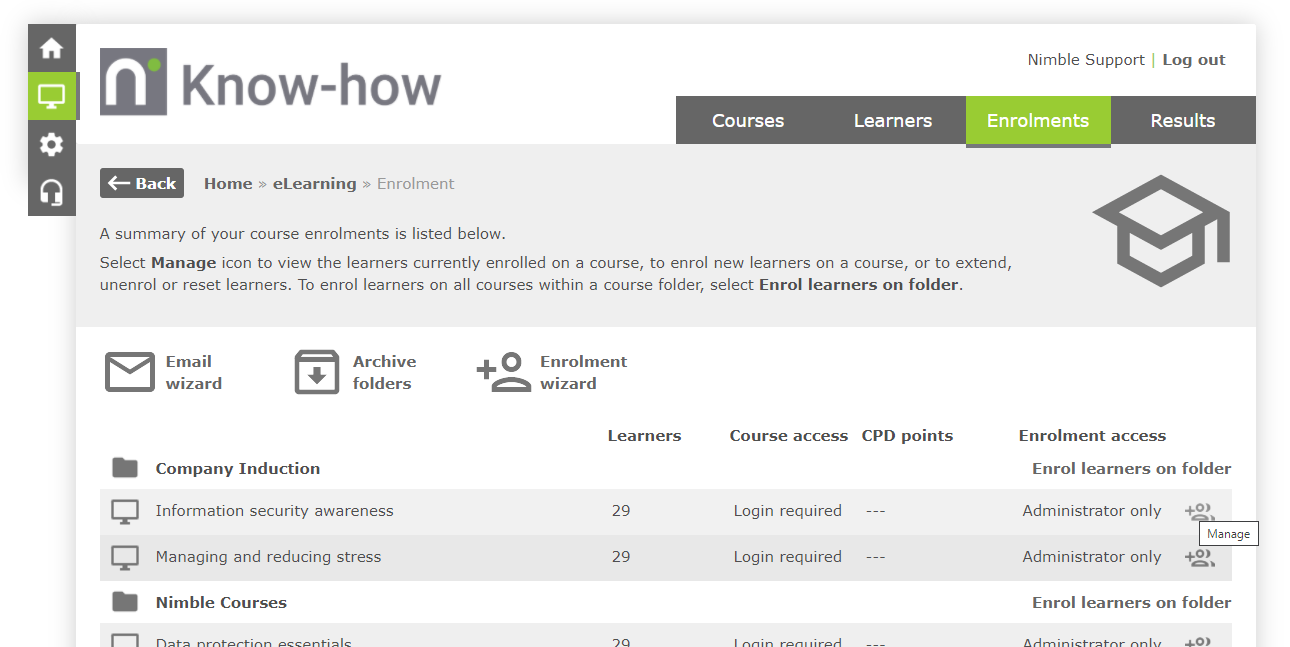The image size is (1290, 647).
Task: Click the Email wizard envelope icon
Action: [130, 372]
